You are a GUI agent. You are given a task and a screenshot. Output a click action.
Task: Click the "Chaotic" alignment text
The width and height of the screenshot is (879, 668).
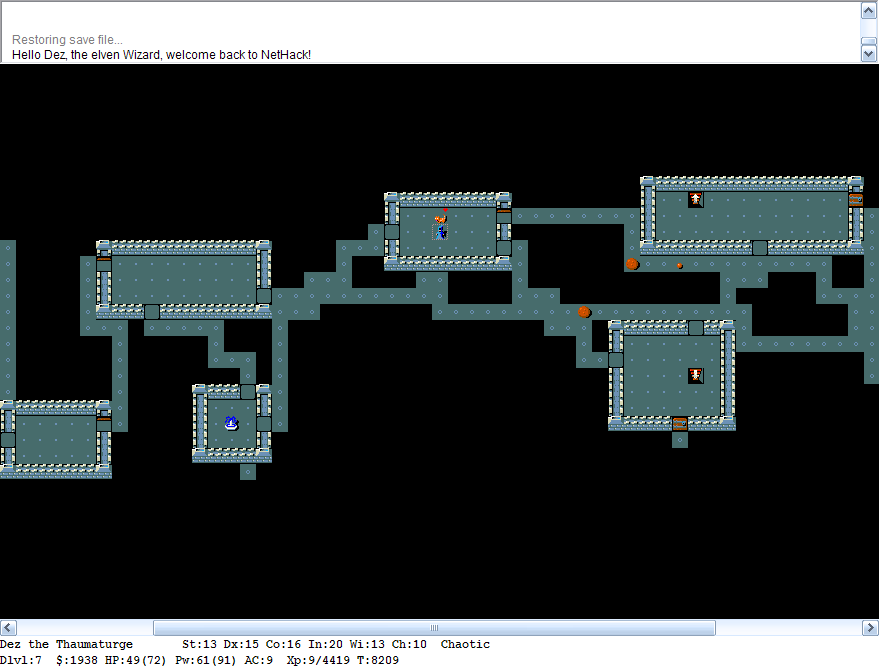pos(465,644)
